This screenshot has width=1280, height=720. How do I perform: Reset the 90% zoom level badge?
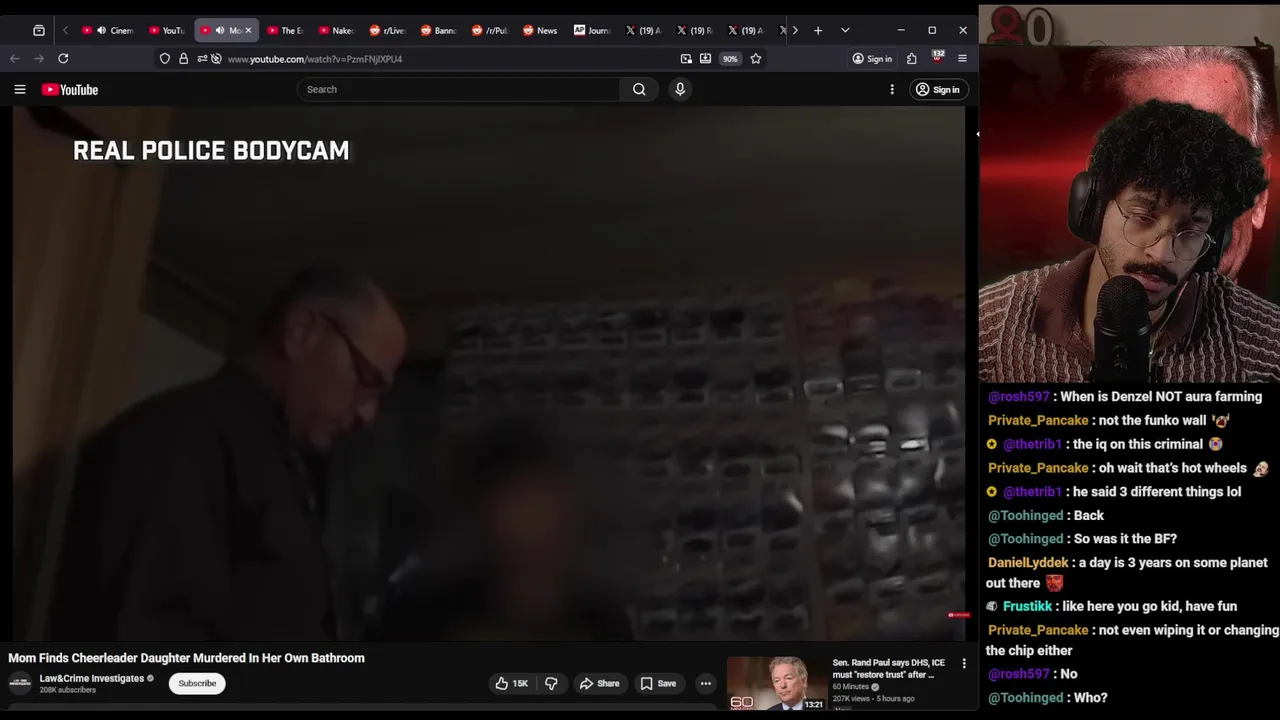tap(730, 59)
